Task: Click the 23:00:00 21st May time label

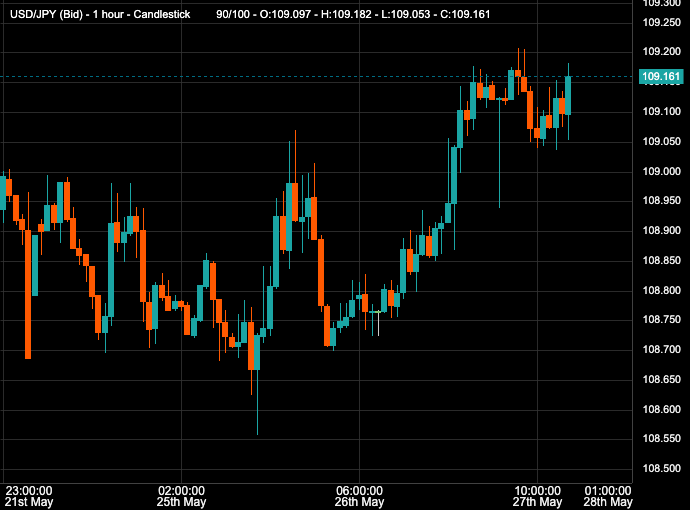Action: (29, 496)
